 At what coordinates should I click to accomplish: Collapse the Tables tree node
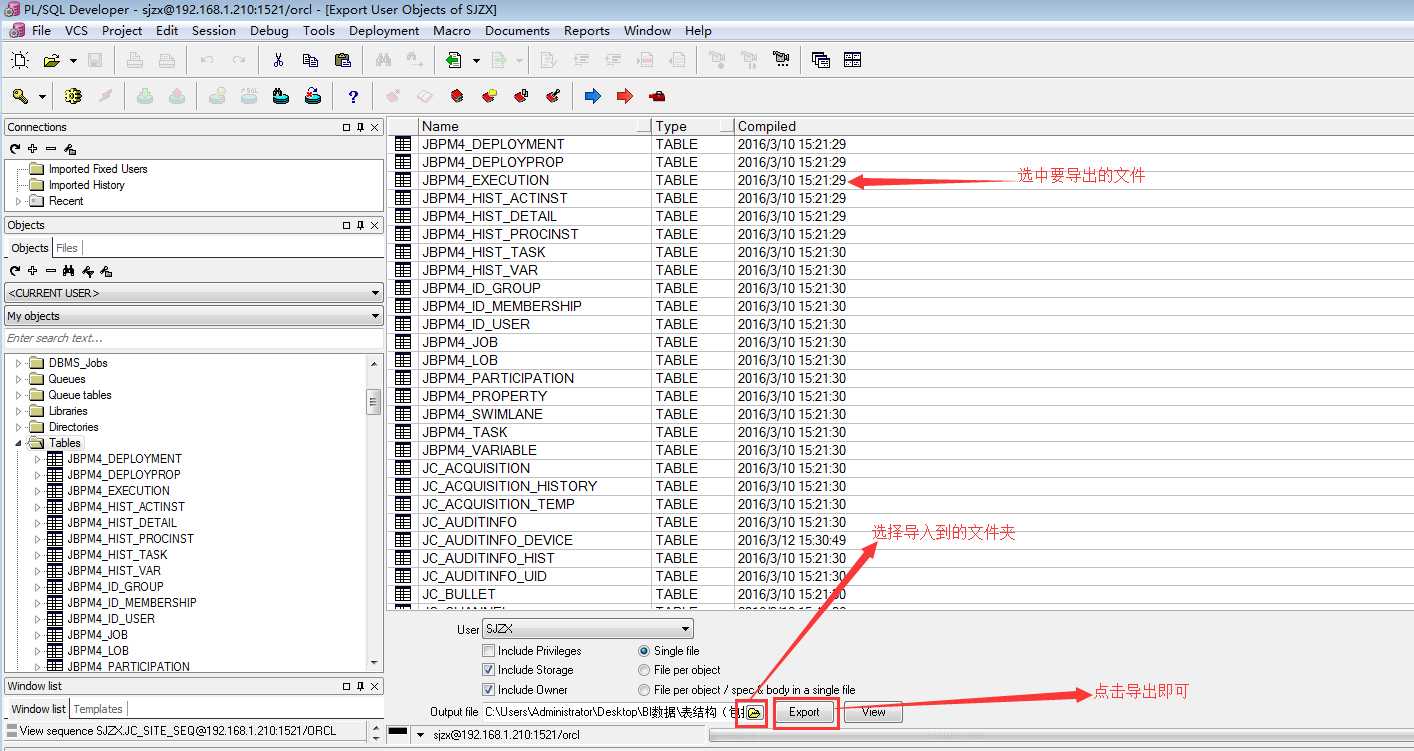18,443
